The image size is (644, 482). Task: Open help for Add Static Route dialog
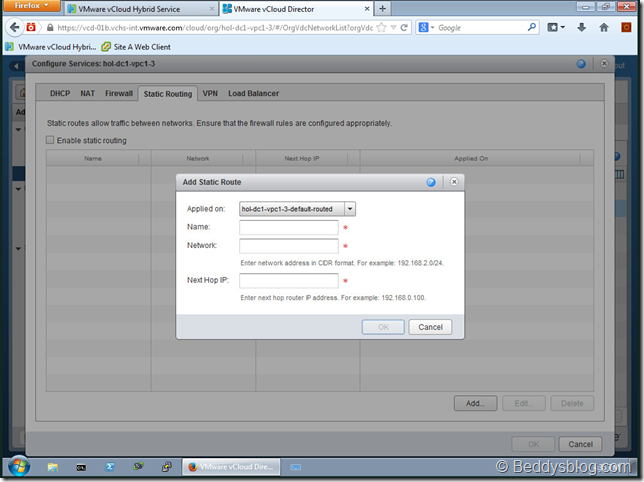coord(430,182)
